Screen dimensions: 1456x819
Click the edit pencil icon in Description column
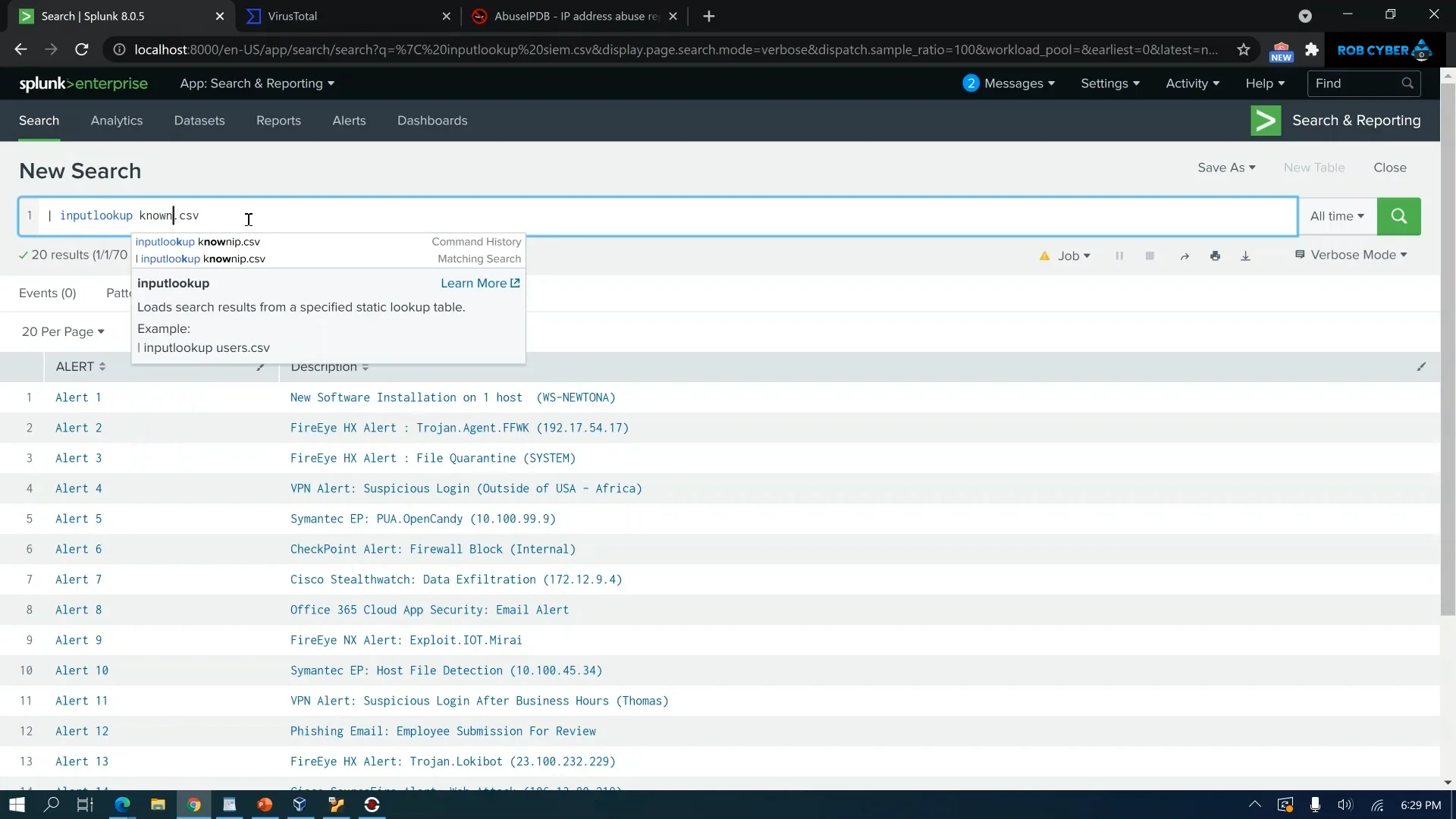click(1421, 367)
